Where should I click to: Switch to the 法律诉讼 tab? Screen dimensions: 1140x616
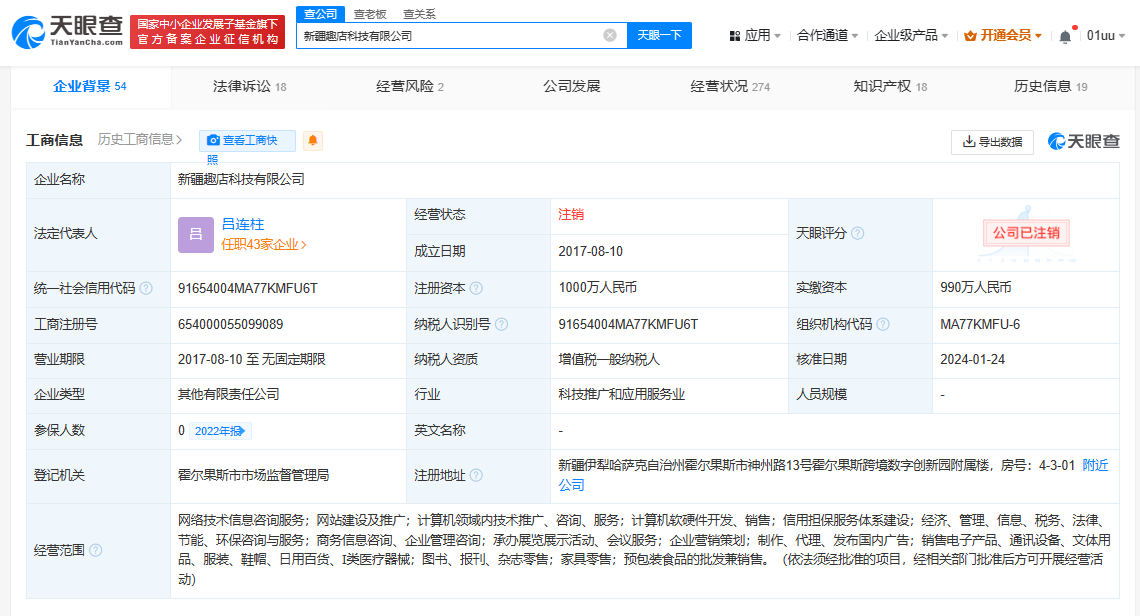pos(249,87)
